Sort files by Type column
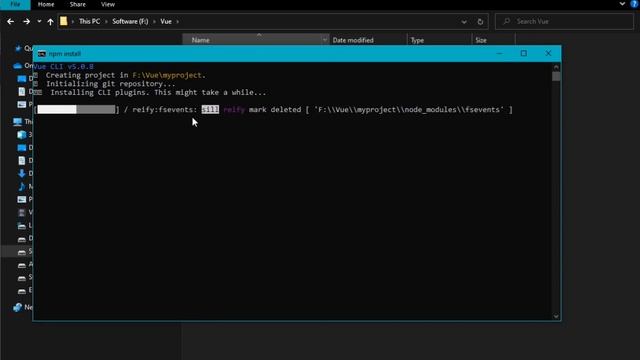 [x=439, y=40]
